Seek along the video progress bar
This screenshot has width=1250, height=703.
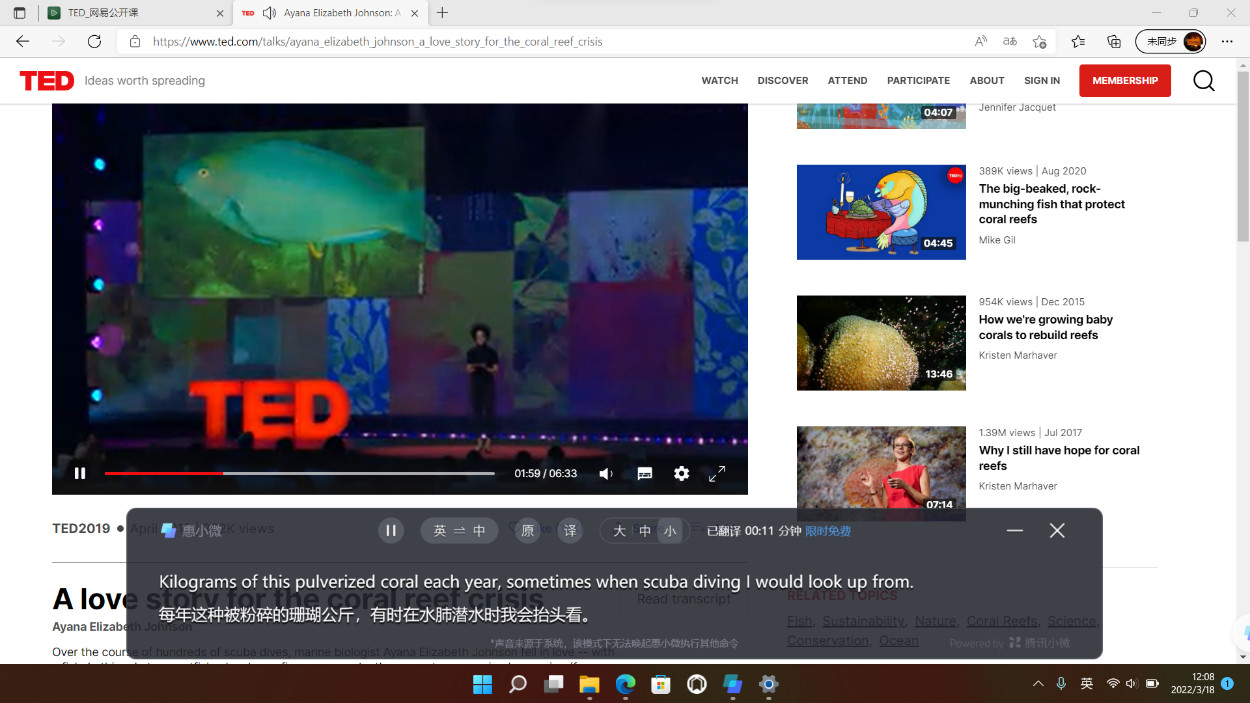[300, 473]
